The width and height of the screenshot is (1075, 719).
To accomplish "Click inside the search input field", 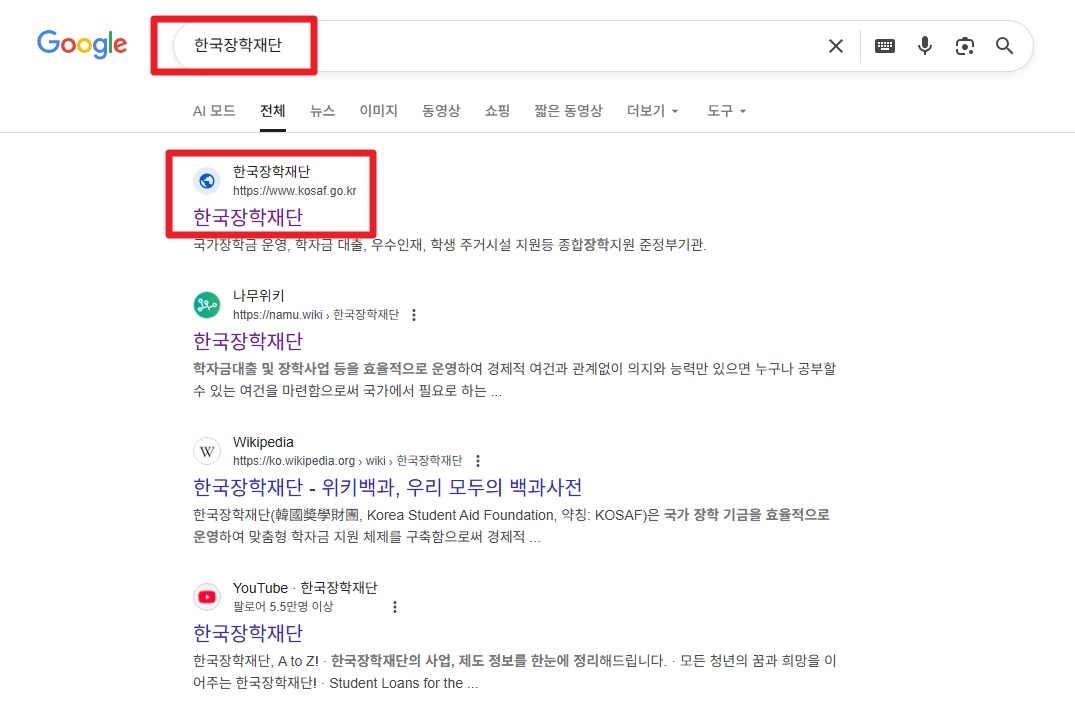I will pos(500,45).
